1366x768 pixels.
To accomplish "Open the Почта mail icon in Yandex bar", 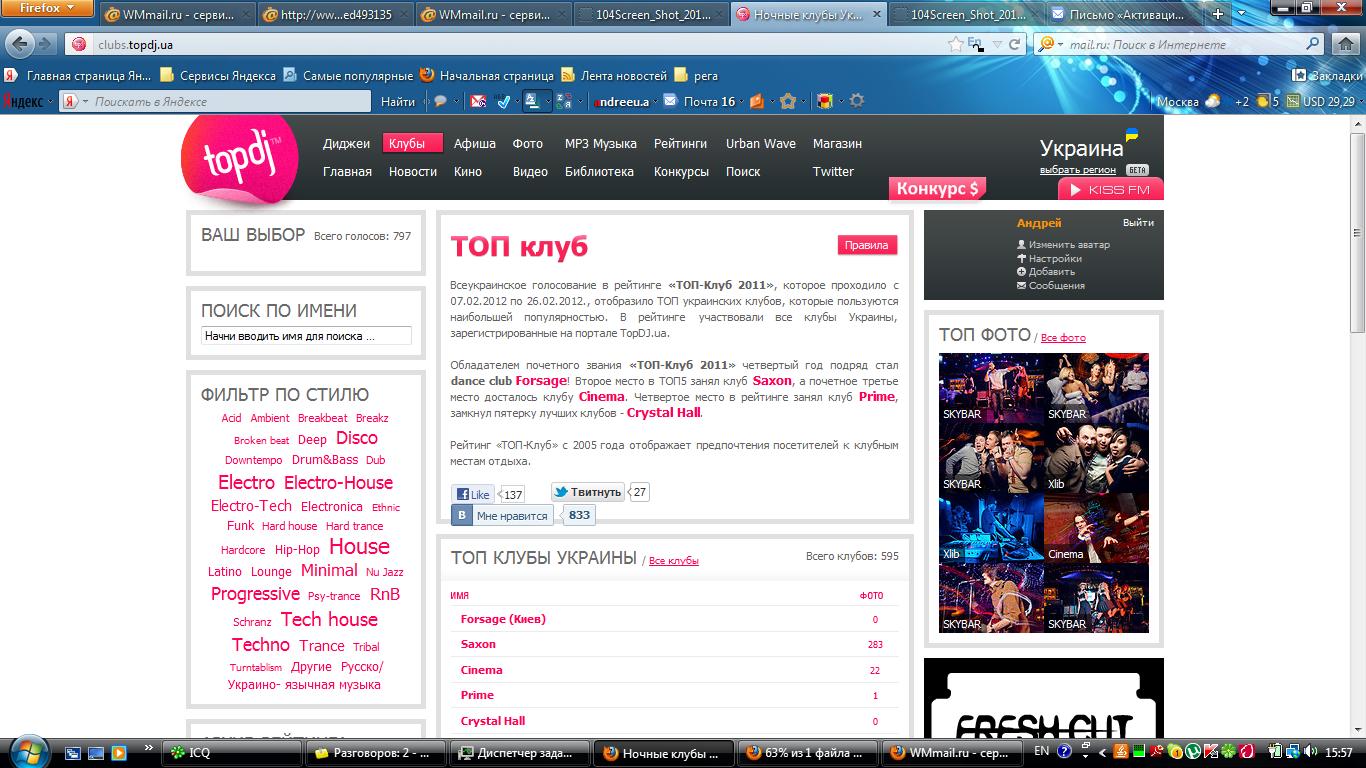I will pos(670,101).
